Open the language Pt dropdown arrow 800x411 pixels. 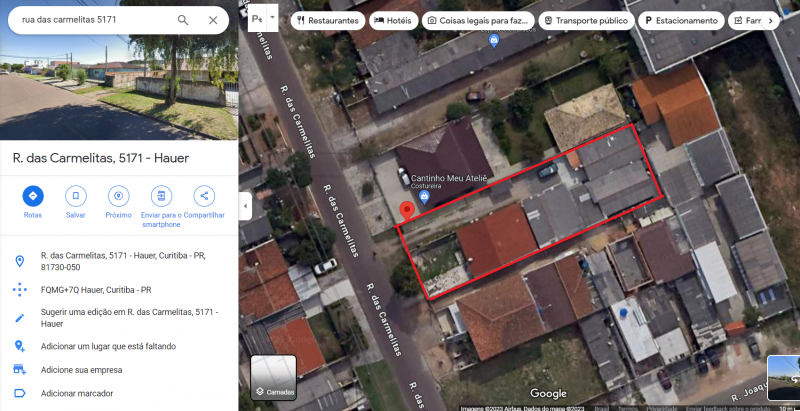tap(272, 17)
